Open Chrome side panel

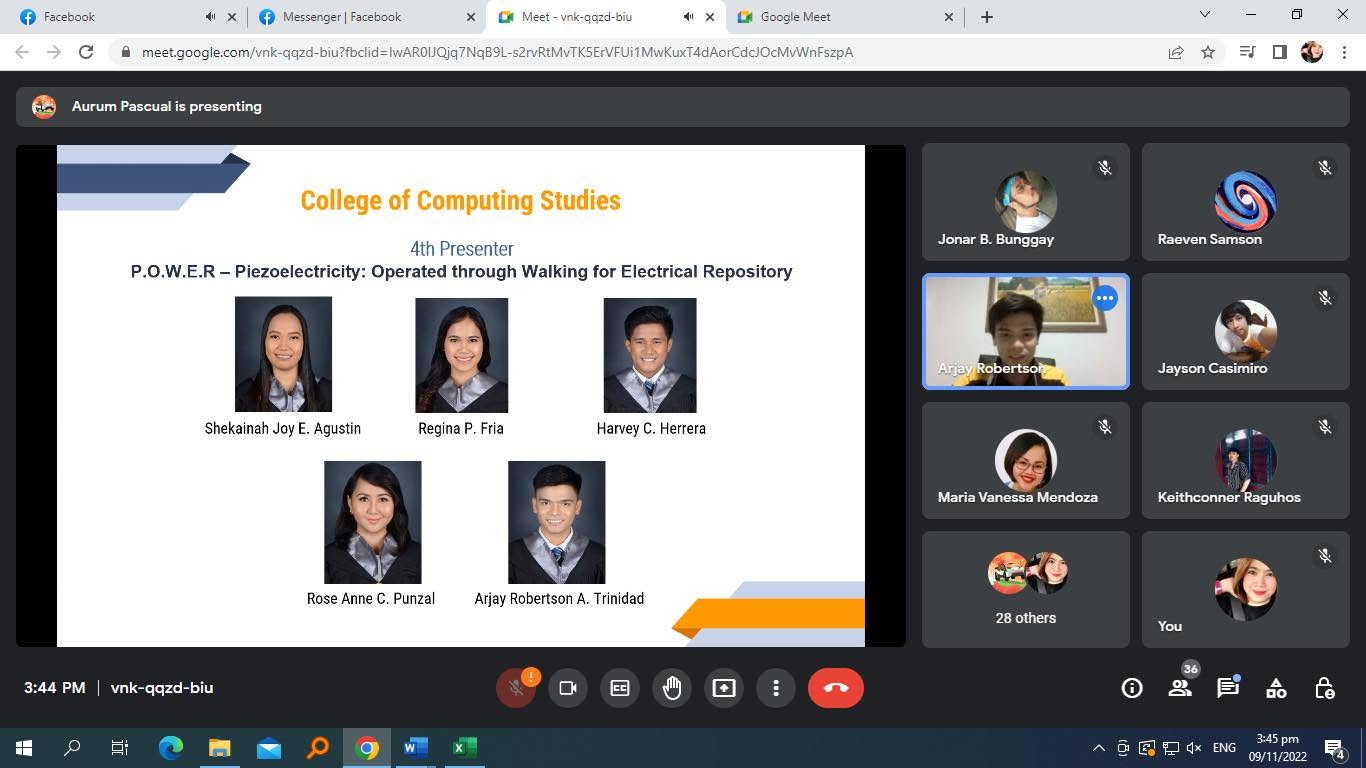click(1279, 52)
